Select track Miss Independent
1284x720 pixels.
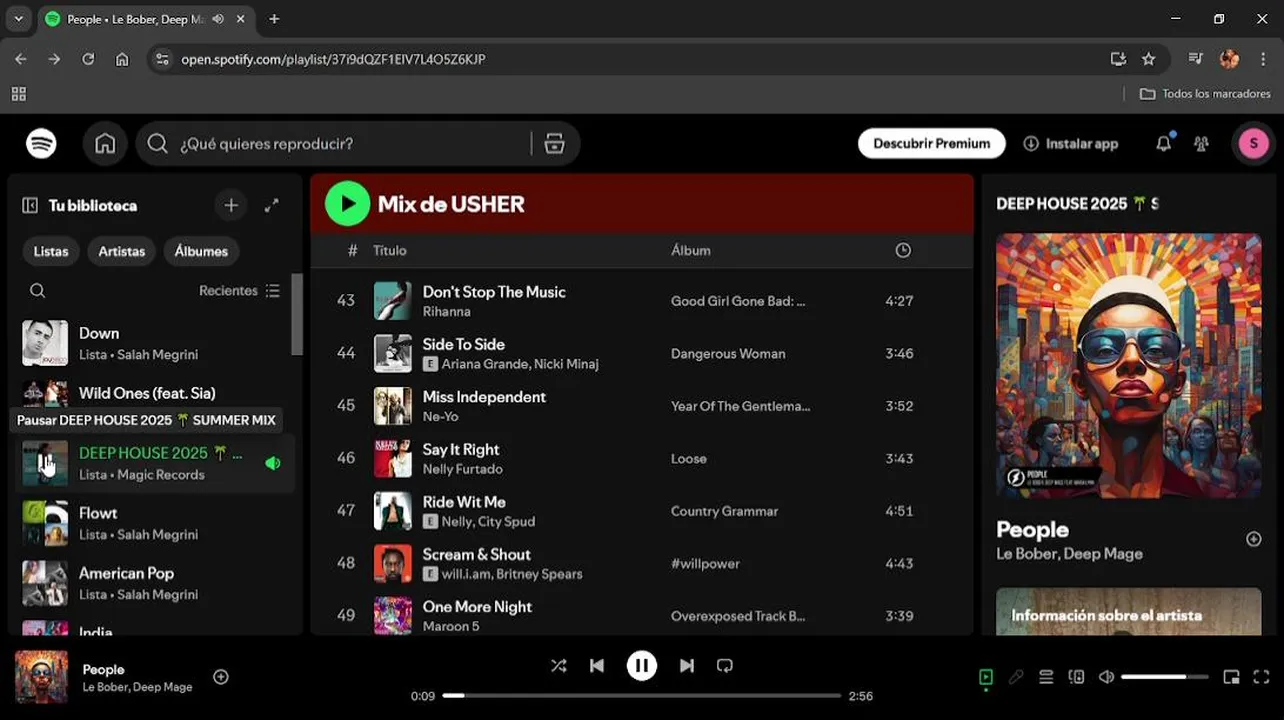[484, 397]
